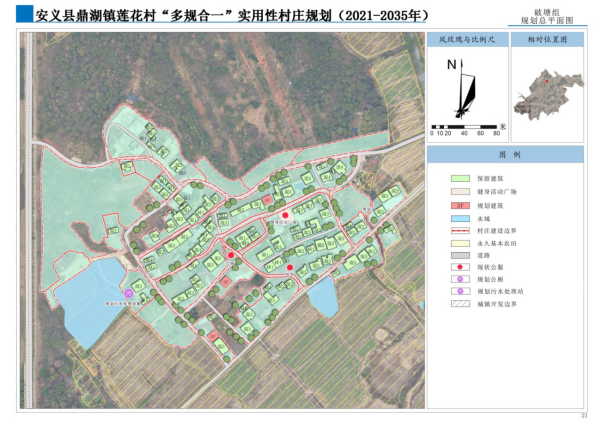Click the village construction boundary legend symbol
This screenshot has width=602, height=426.
pos(460,230)
